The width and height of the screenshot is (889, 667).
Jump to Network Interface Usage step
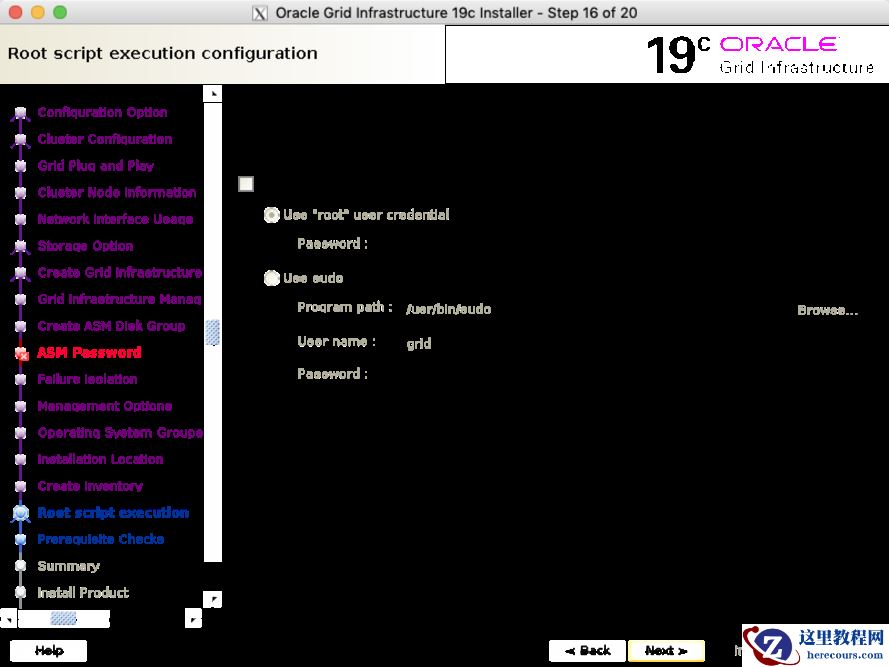point(115,219)
